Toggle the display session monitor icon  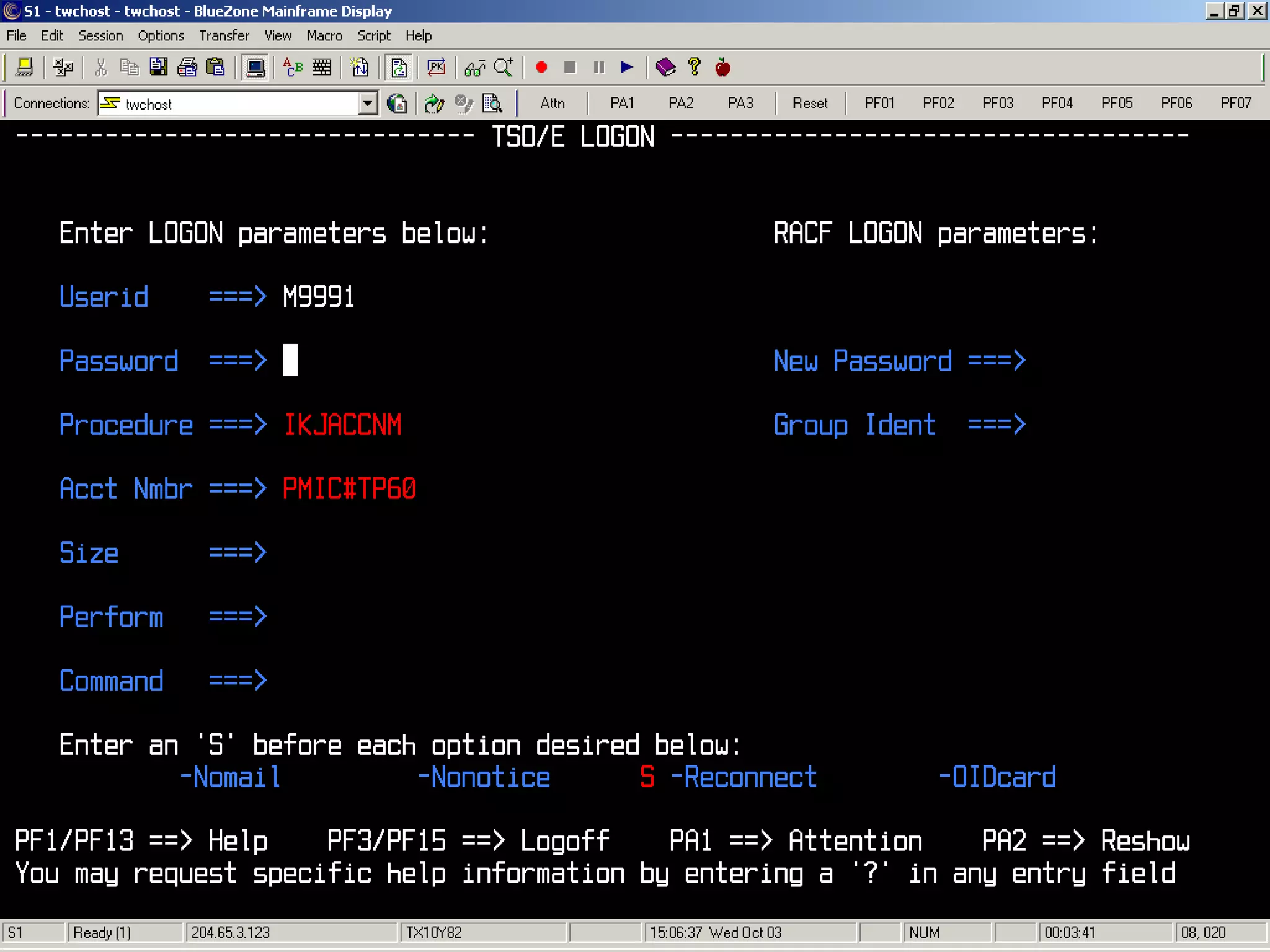(255, 67)
